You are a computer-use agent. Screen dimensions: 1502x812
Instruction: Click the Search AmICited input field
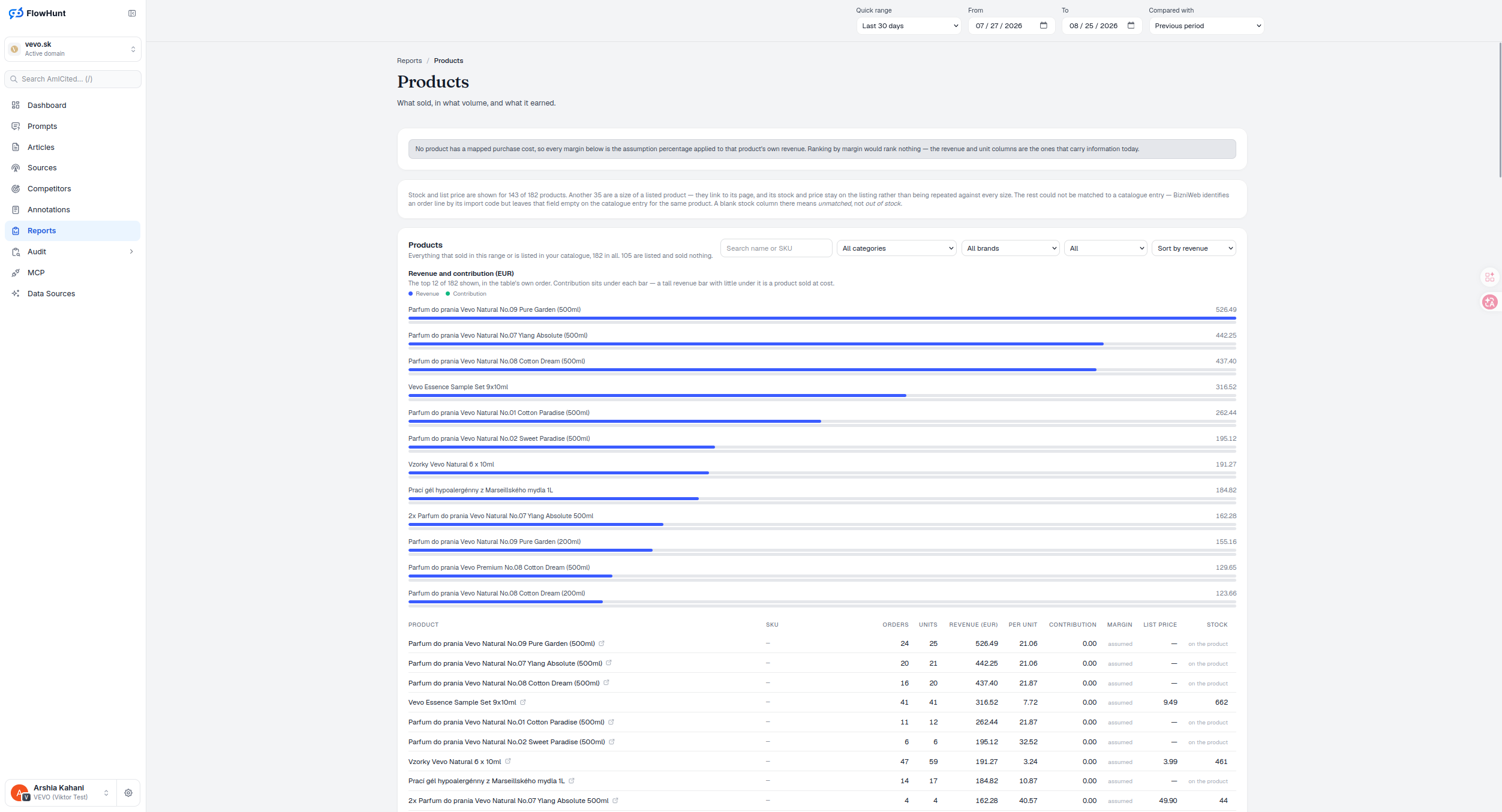click(x=73, y=79)
